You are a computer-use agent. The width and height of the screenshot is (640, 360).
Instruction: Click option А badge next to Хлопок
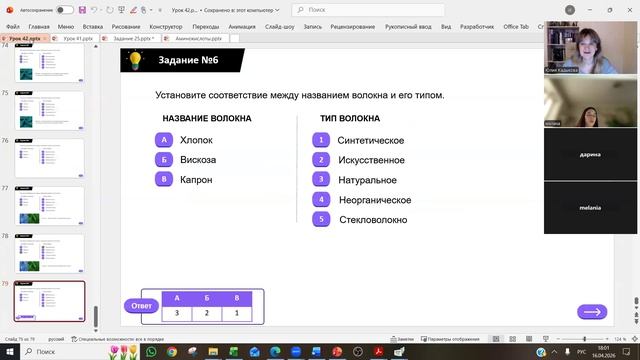pyautogui.click(x=164, y=140)
